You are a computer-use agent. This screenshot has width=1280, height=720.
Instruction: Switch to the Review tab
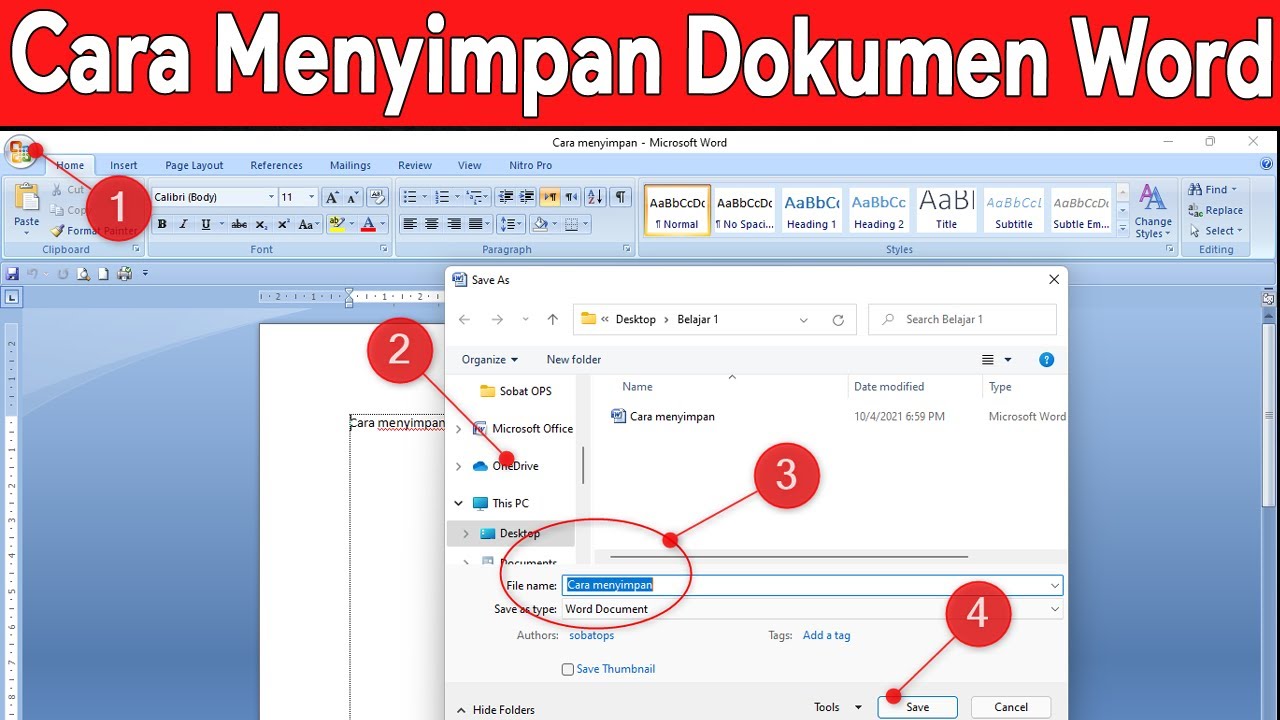click(x=415, y=165)
